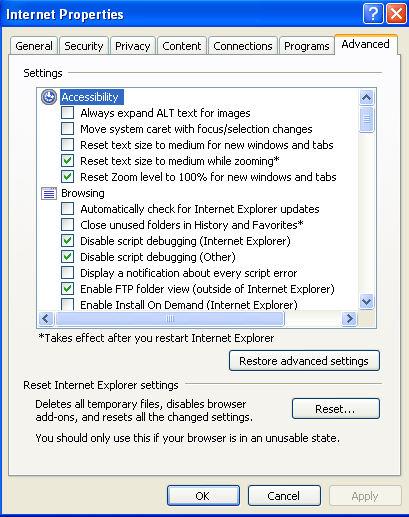409x517 pixels.
Task: Click the Browsing category icon
Action: (49, 193)
